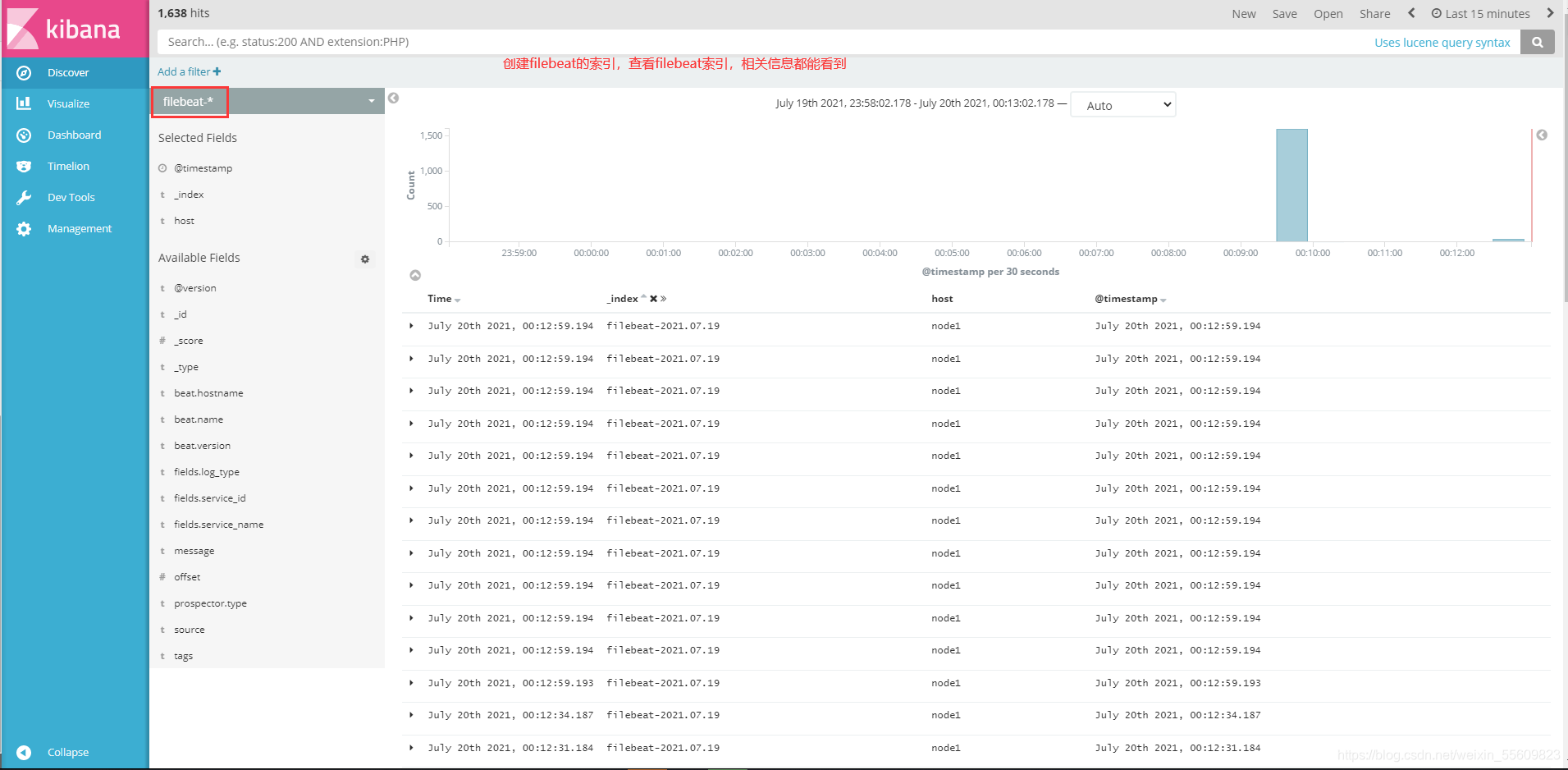Expand first row 00:12:59.194 document
1568x770 pixels.
[411, 326]
